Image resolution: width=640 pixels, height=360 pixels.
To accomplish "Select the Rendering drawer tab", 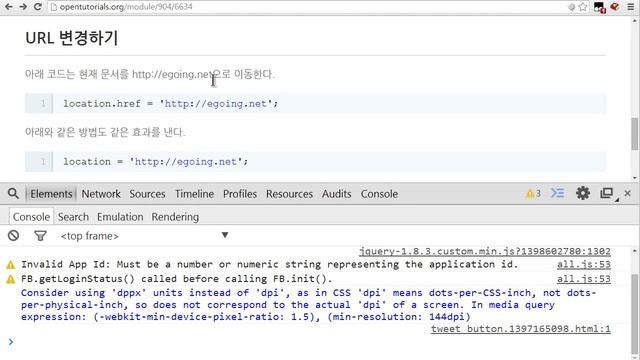I will pos(175,217).
